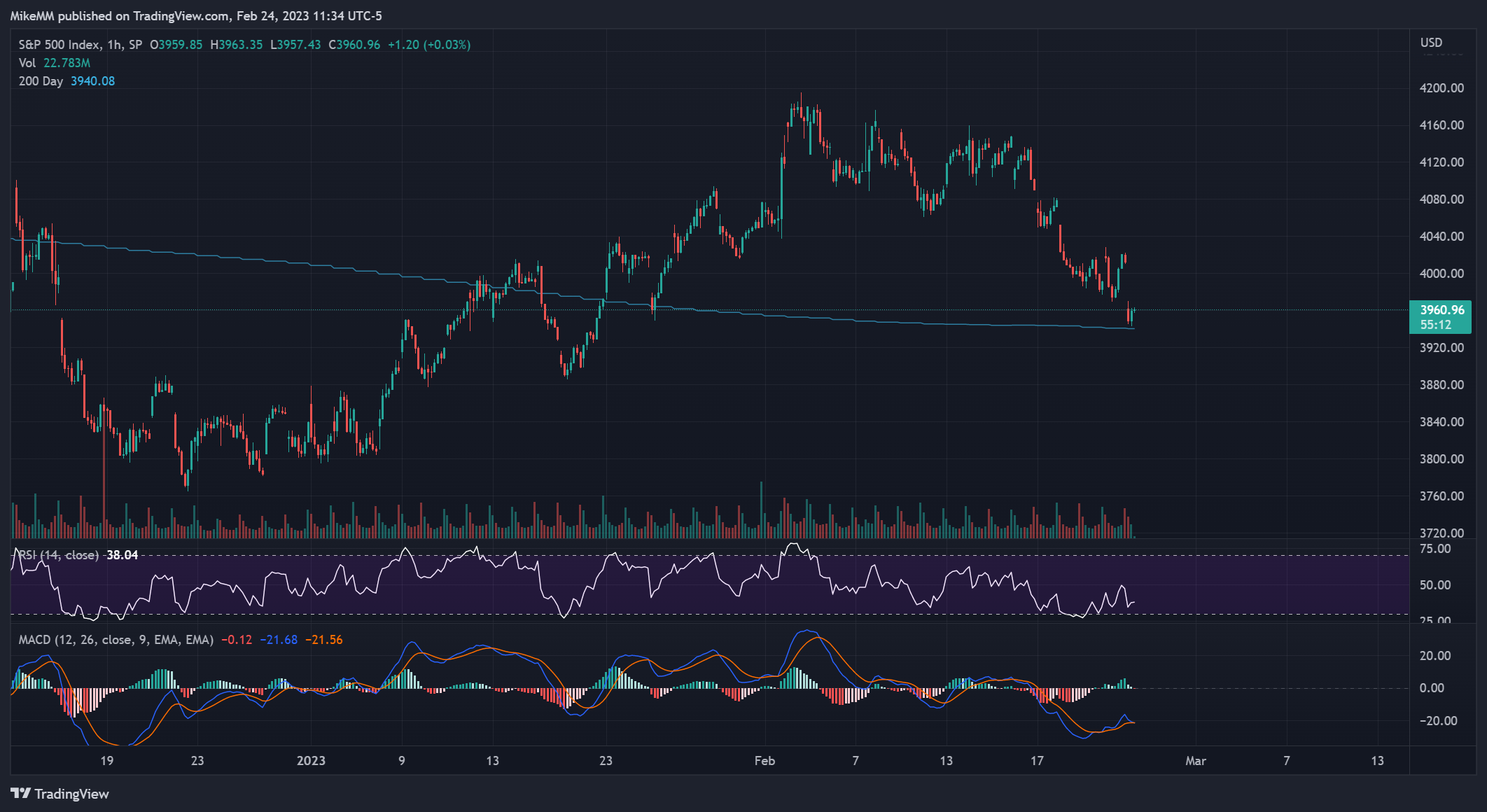Click the 3760.00 price axis label
Viewport: 1487px width, 812px height.
click(1441, 496)
